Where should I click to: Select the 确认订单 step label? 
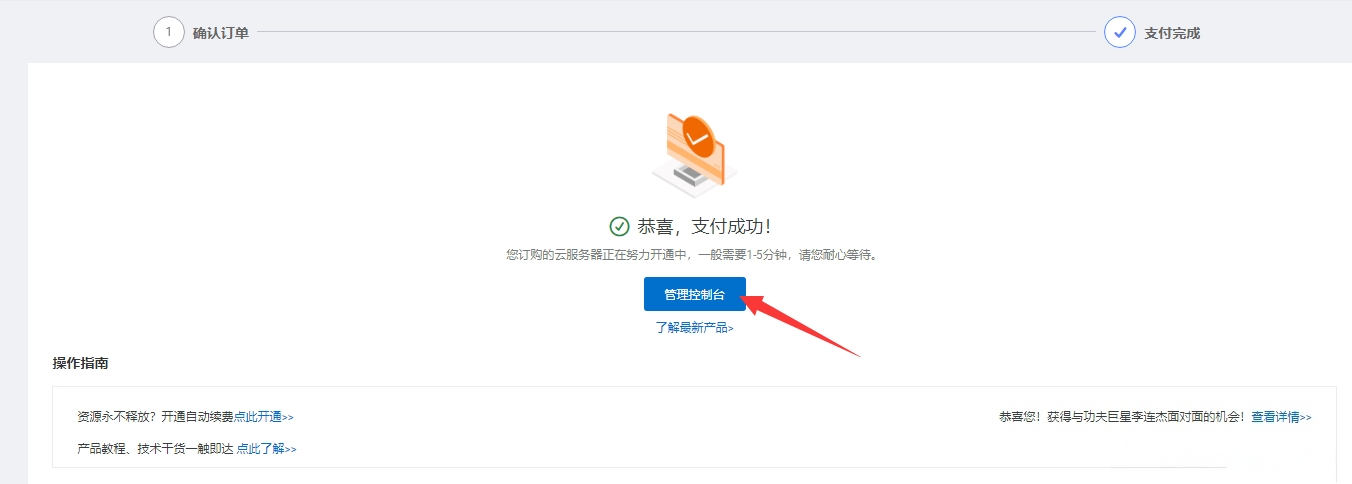[x=221, y=33]
